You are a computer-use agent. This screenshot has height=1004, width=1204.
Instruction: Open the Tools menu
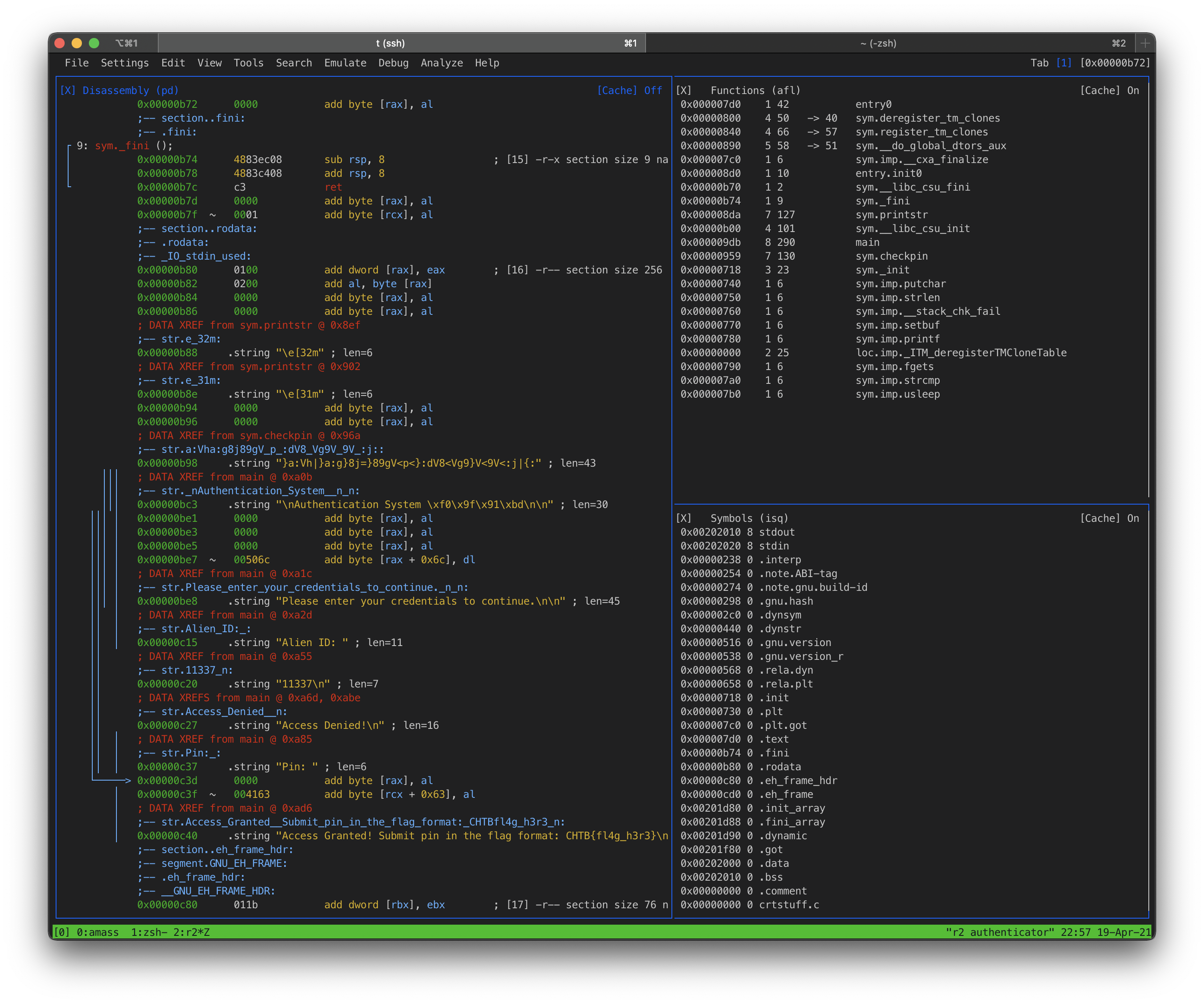[248, 63]
